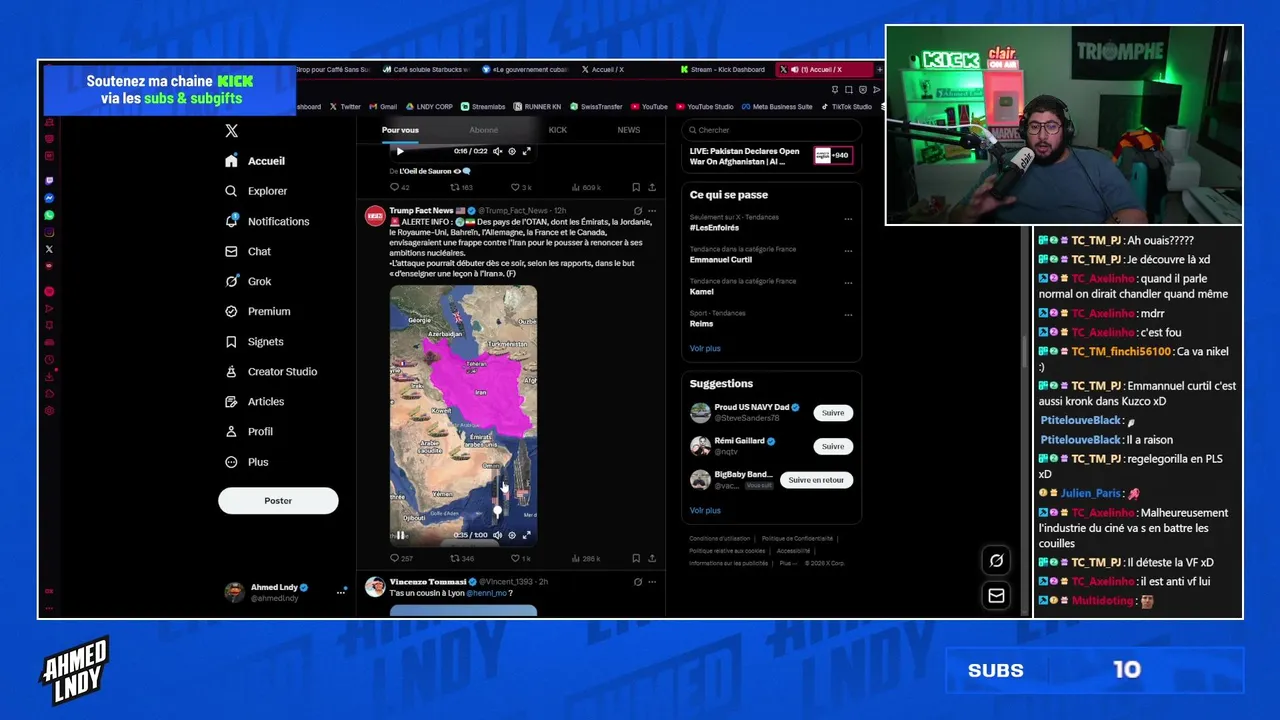Viewport: 1280px width, 720px height.
Task: Reply to the Trump Fact News post (257)
Action: point(401,558)
